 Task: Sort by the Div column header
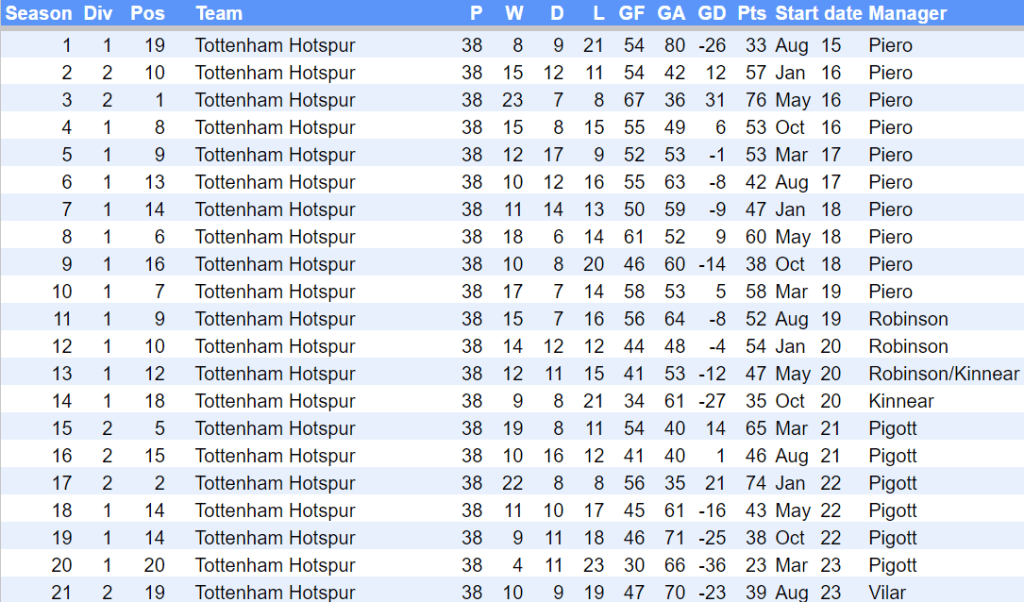click(x=98, y=14)
